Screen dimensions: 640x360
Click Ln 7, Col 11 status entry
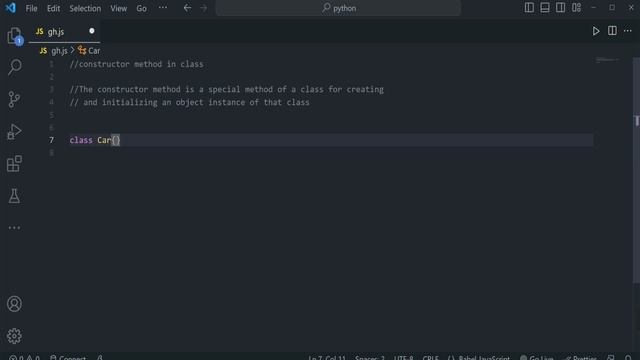(x=327, y=357)
